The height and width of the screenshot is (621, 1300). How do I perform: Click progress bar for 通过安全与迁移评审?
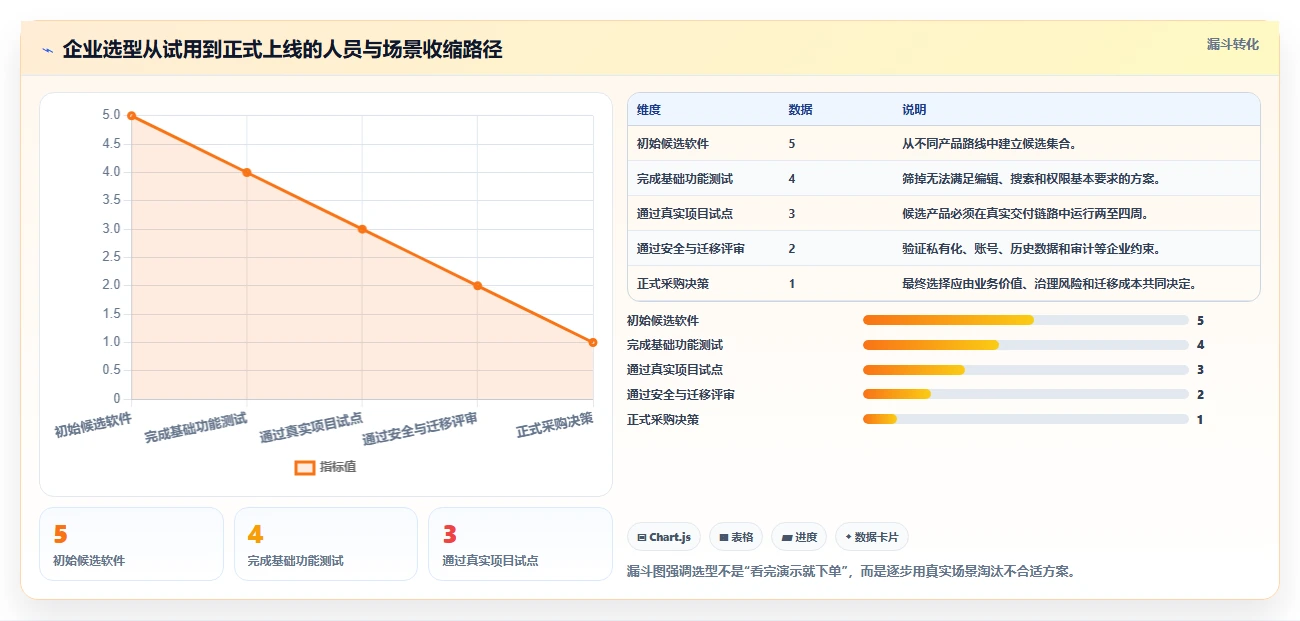[x=1026, y=395]
